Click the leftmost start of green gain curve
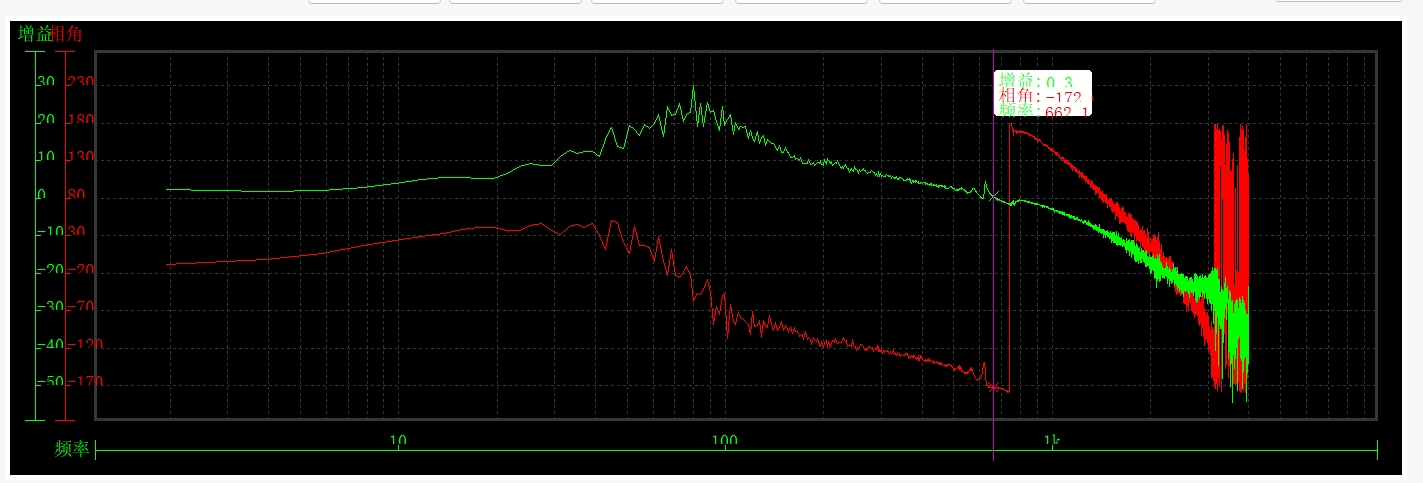 [168, 188]
